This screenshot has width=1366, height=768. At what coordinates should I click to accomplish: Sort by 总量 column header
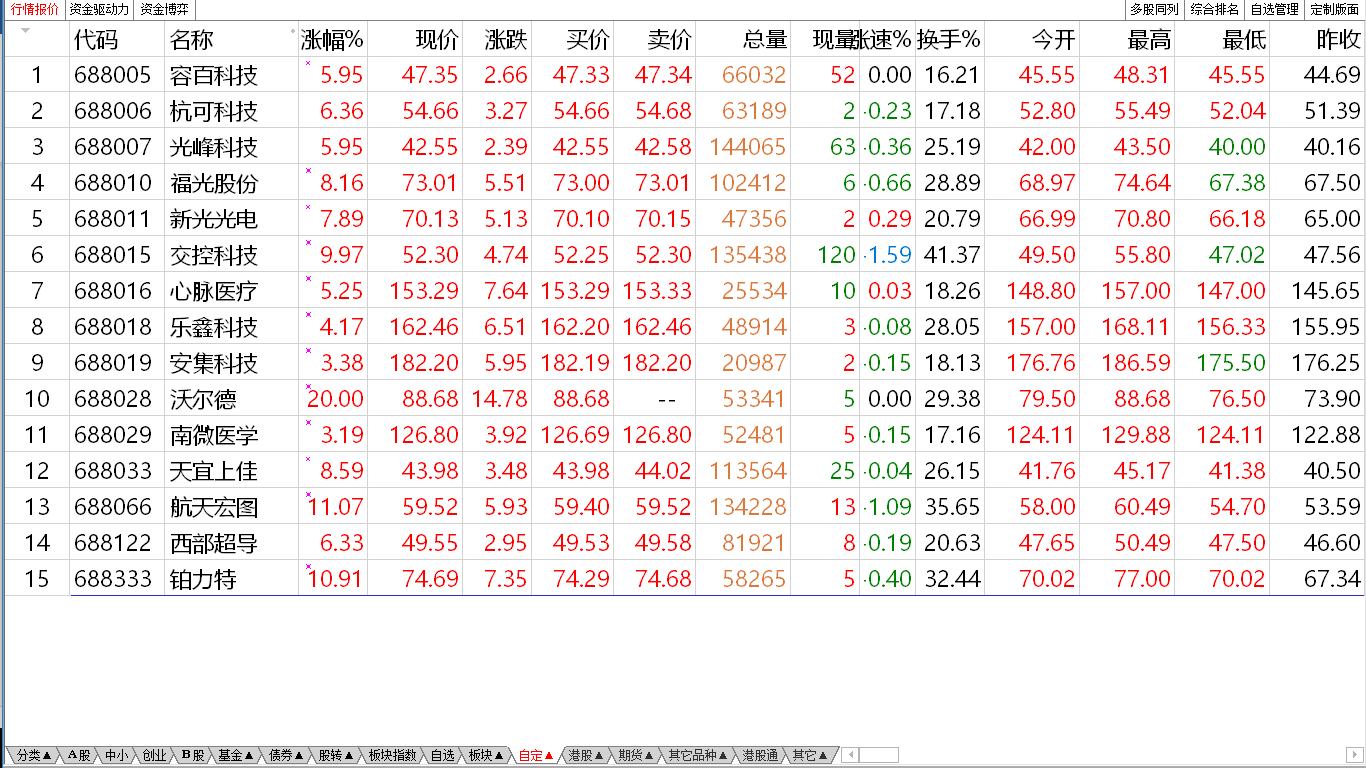765,40
